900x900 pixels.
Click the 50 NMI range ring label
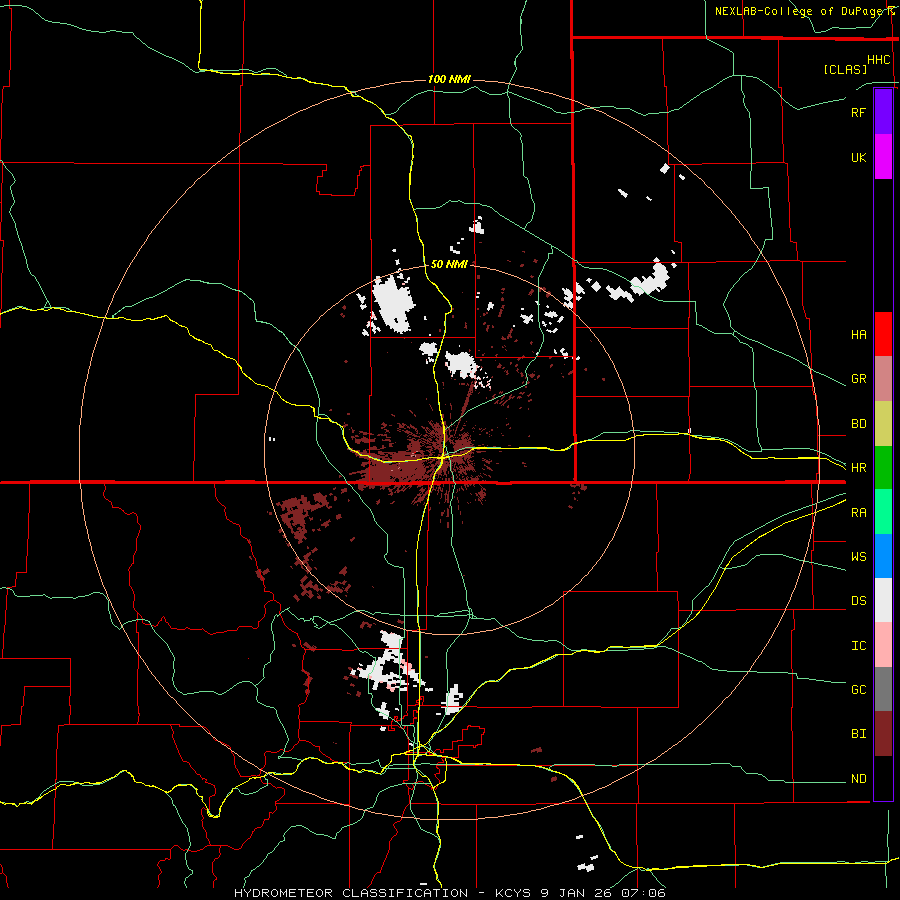pos(449,264)
